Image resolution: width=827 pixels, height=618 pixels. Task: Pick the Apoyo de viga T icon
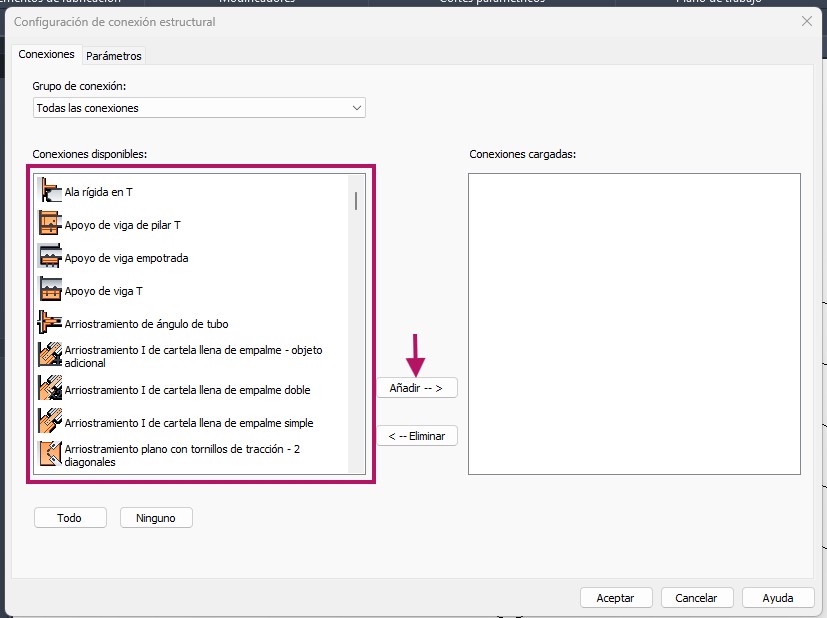[x=50, y=291]
